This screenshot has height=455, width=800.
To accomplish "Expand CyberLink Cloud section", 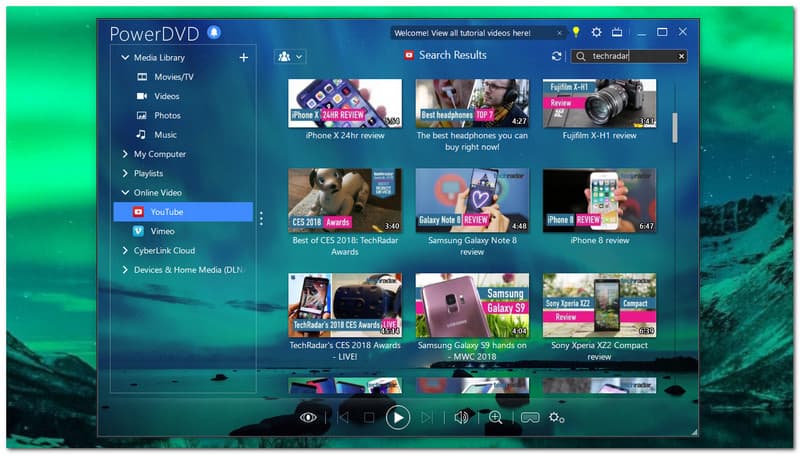I will pos(125,250).
